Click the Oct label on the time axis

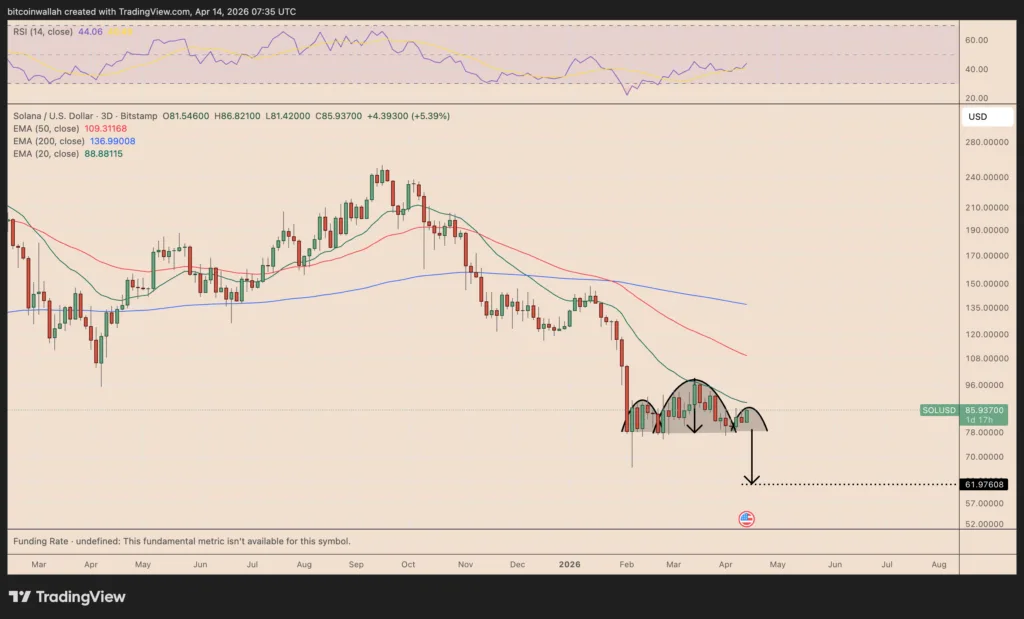pos(407,565)
